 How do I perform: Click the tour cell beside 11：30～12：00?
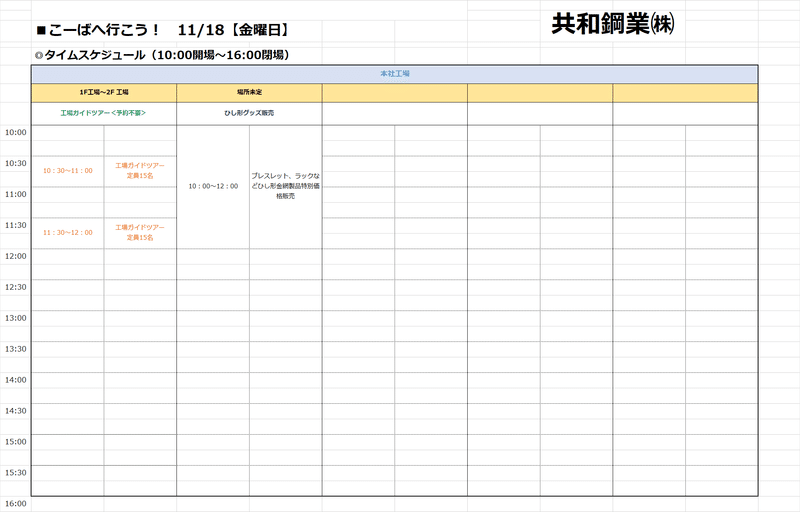tap(140, 233)
